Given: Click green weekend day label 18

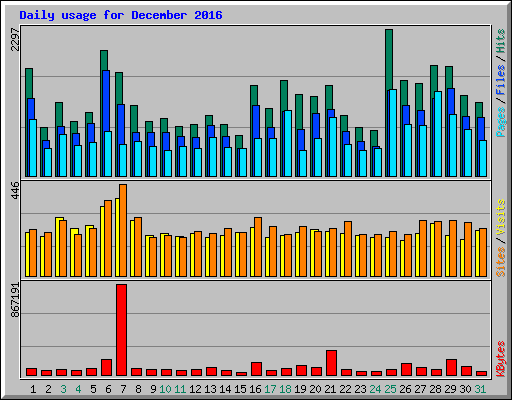Looking at the screenshot, I should (x=285, y=389).
